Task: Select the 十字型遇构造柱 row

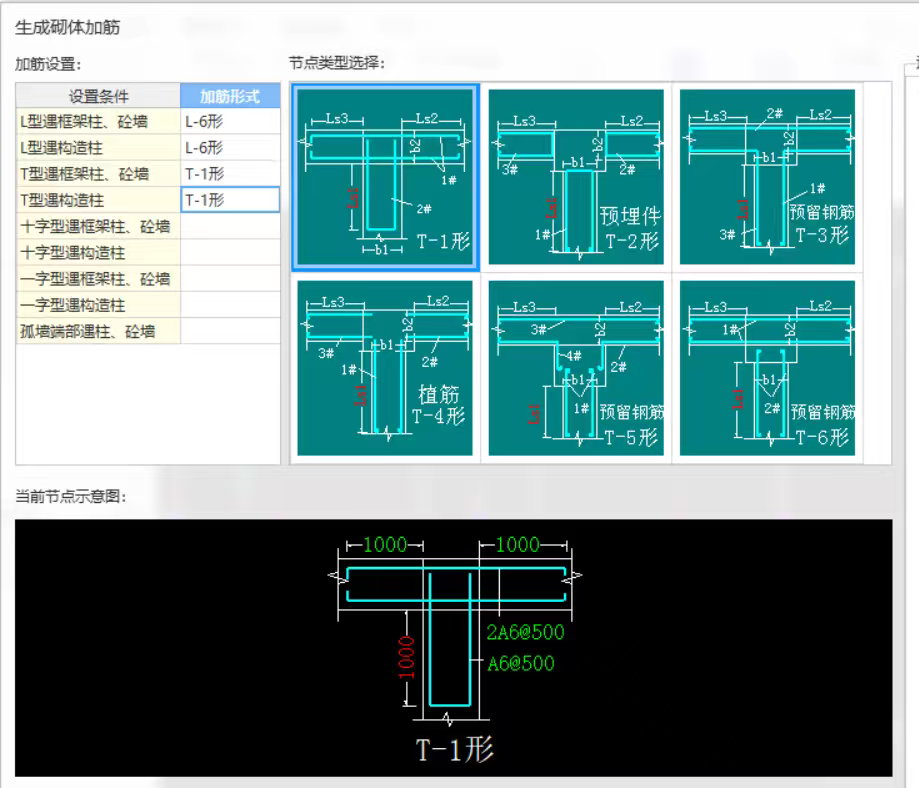Action: [95, 252]
